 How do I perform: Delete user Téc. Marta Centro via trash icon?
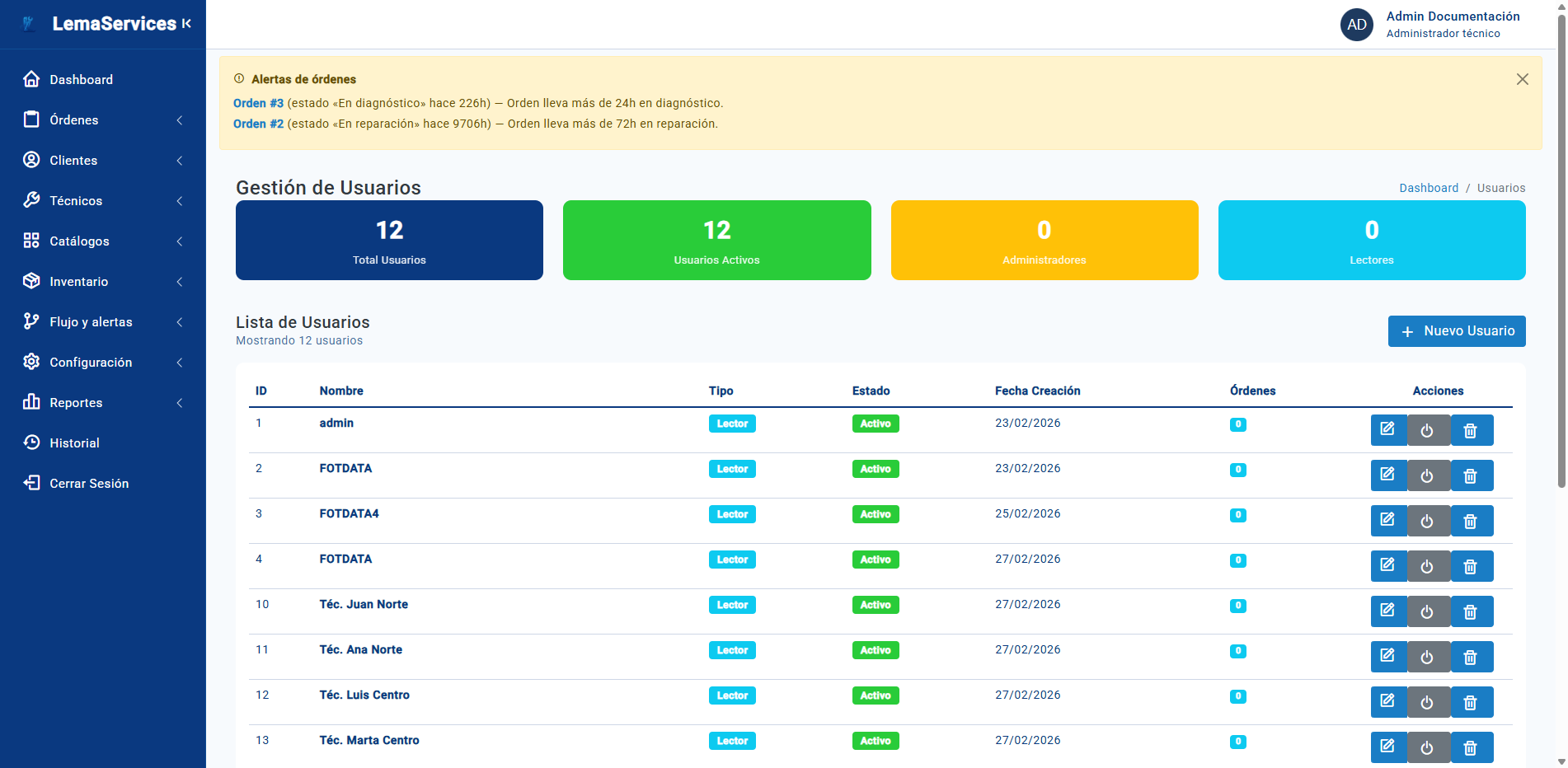[1471, 747]
